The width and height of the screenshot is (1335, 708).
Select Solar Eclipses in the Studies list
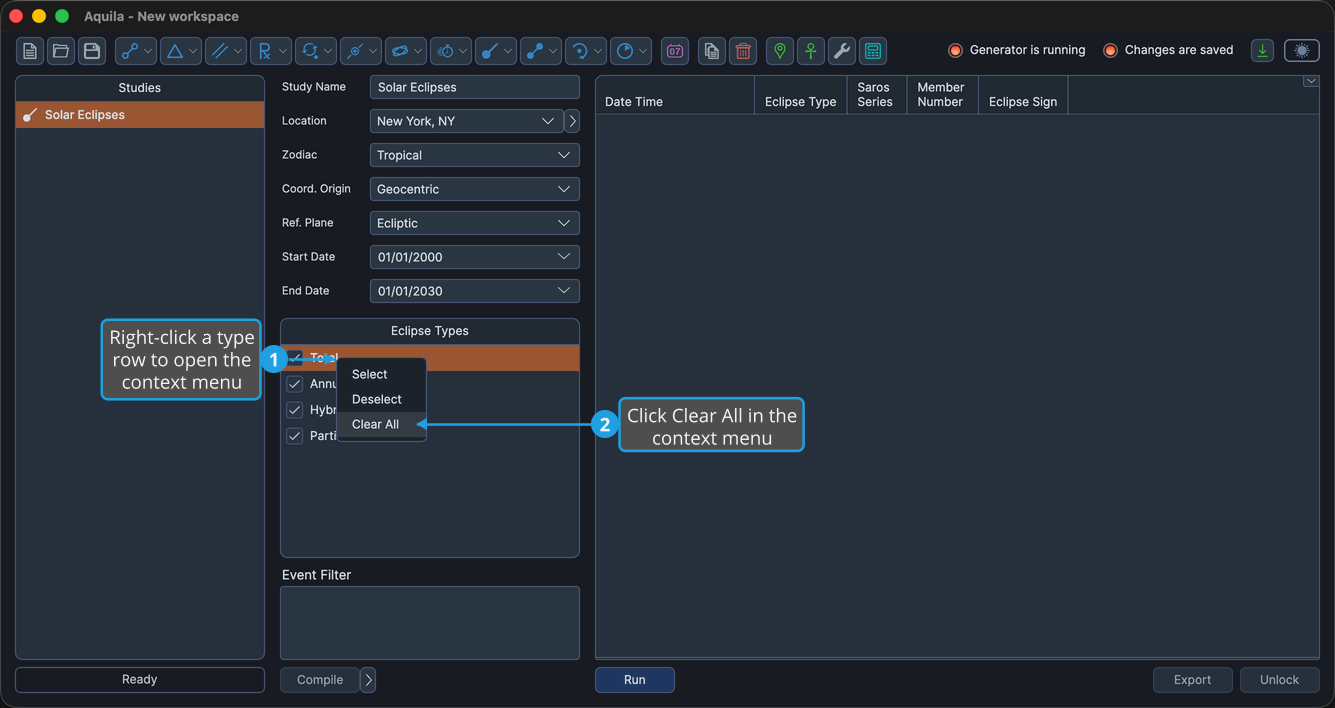point(140,115)
